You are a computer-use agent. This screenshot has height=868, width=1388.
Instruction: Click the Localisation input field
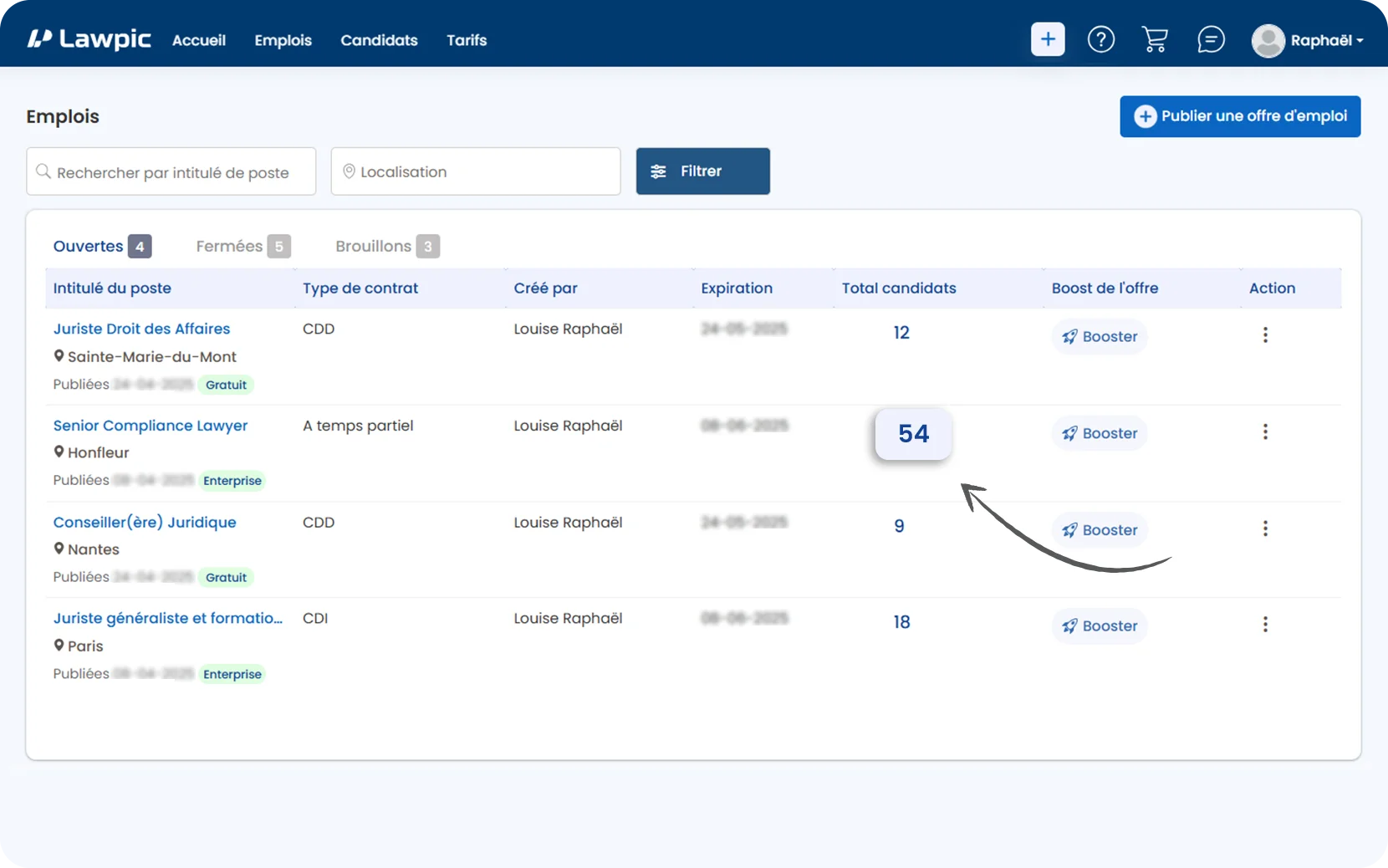point(476,171)
